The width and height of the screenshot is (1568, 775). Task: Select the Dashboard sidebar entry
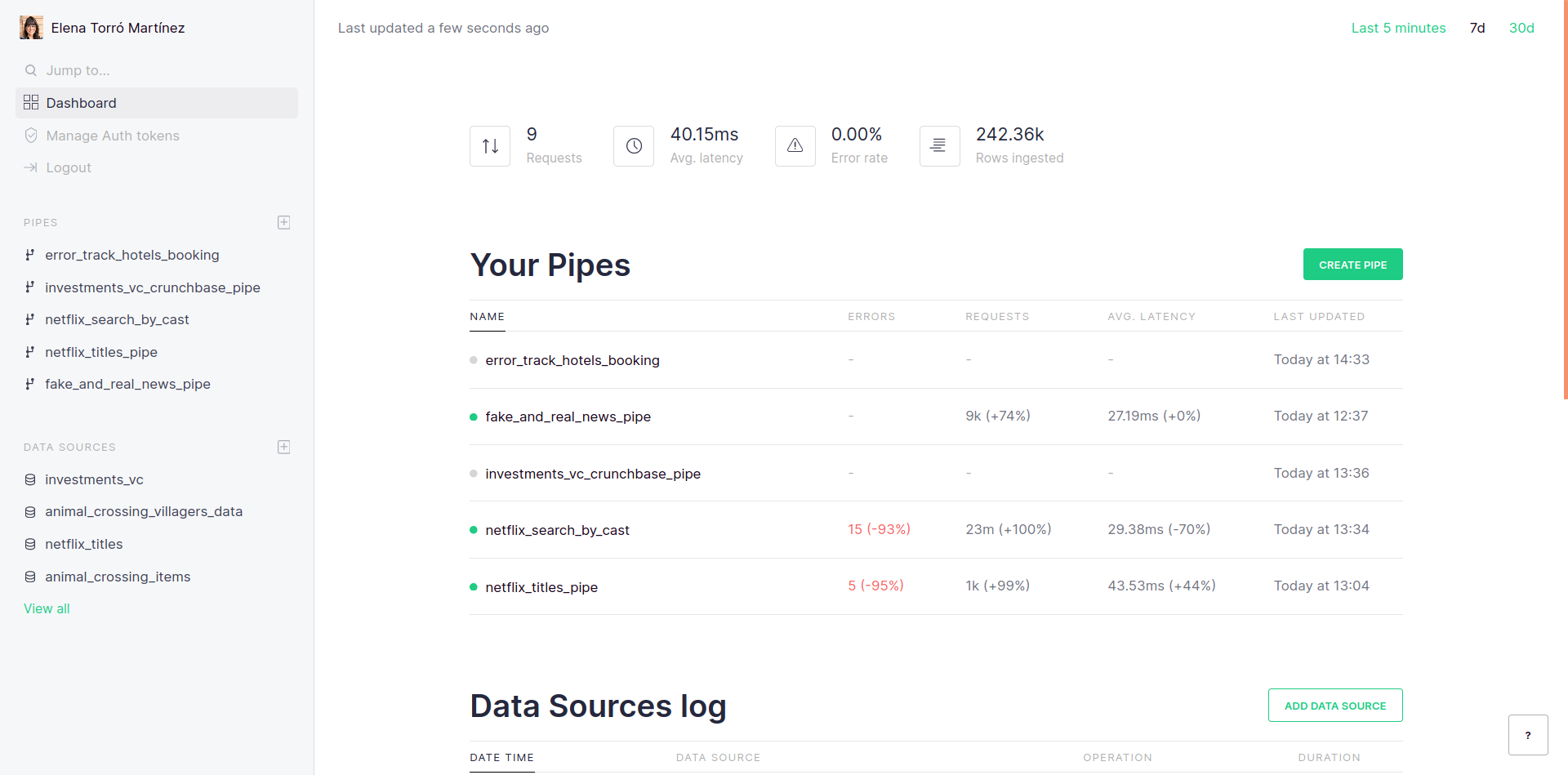click(82, 103)
